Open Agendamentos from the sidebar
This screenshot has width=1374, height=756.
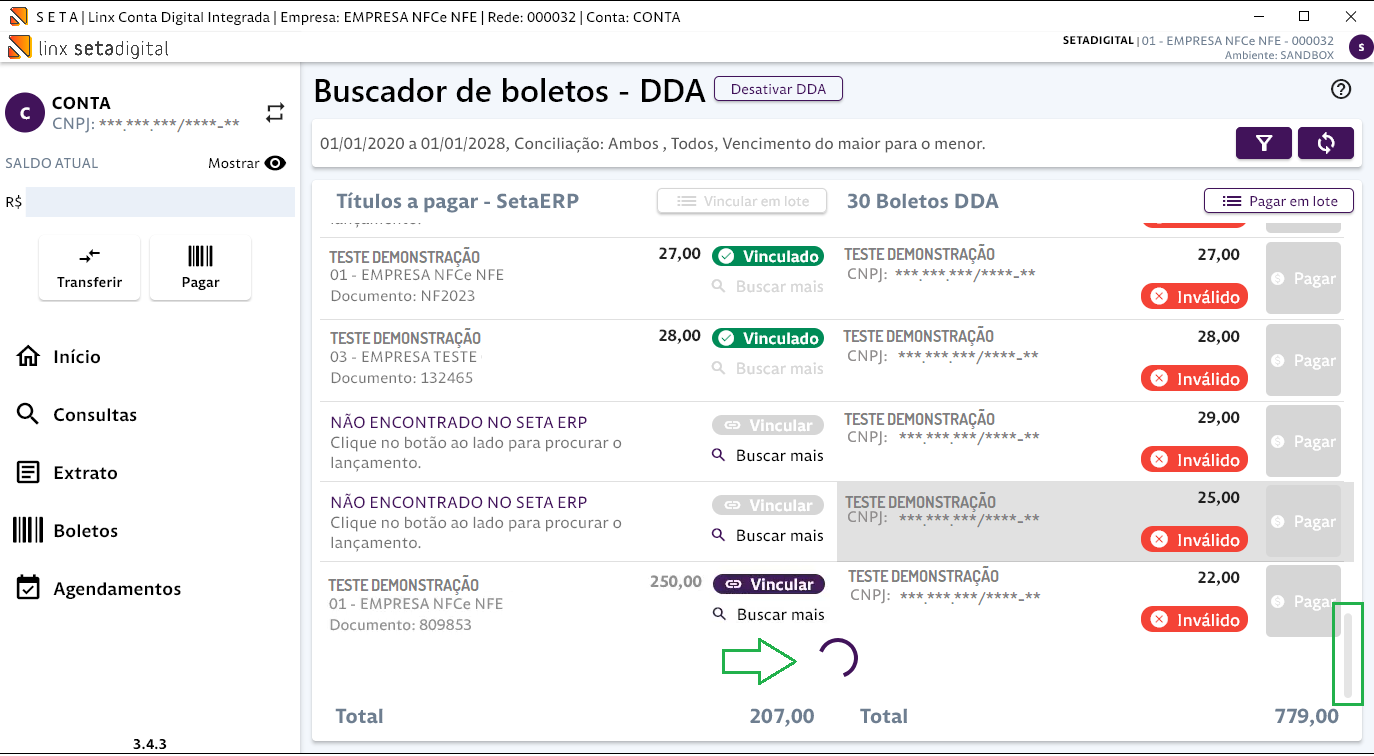tap(99, 589)
